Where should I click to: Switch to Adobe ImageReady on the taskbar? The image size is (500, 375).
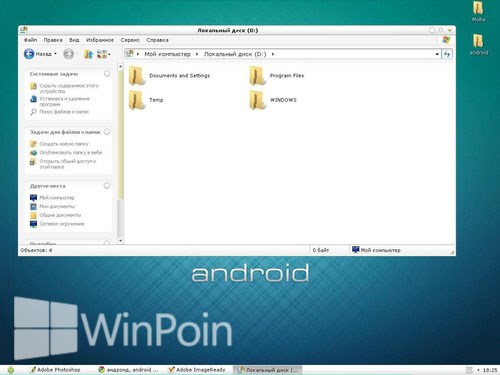click(197, 370)
